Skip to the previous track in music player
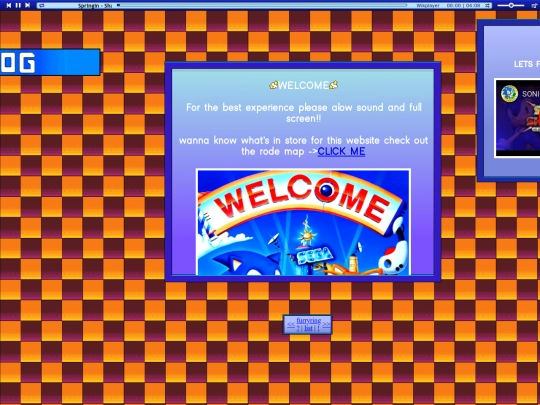The width and height of the screenshot is (540, 405). pos(9,5)
